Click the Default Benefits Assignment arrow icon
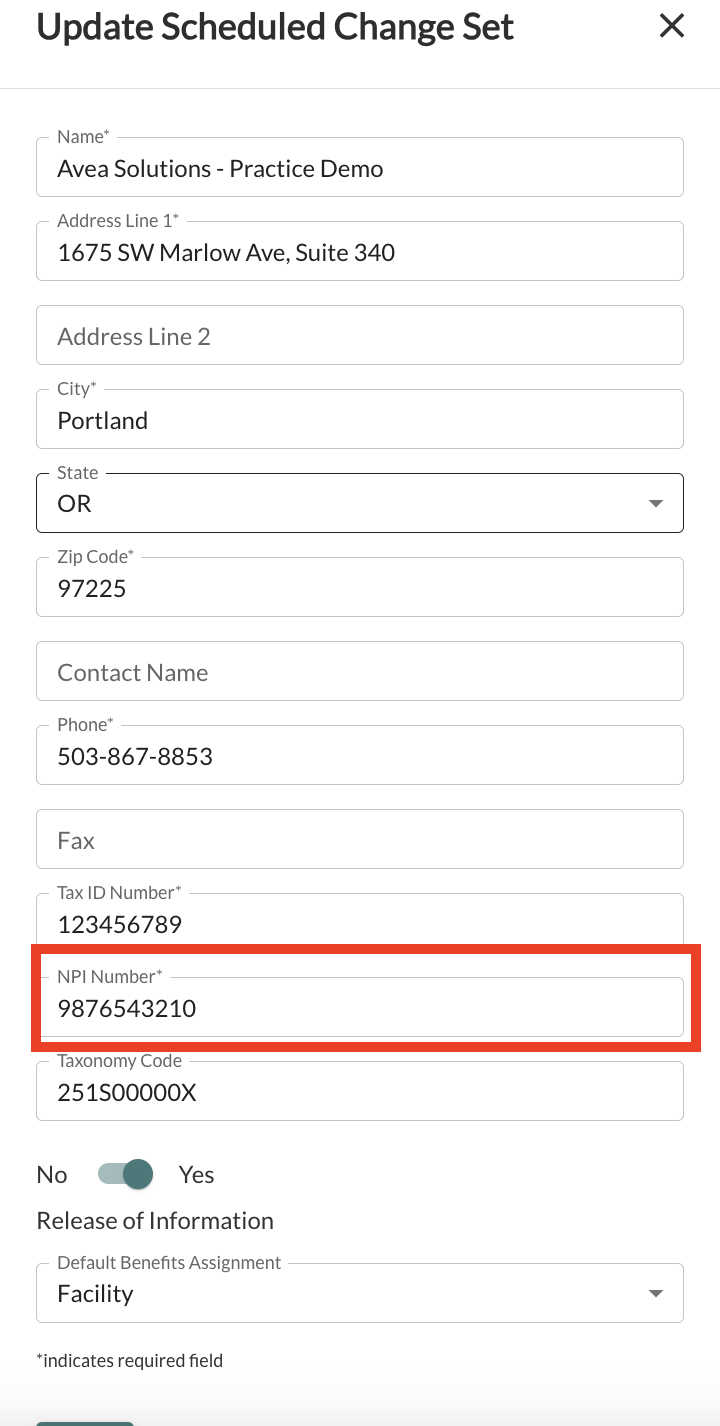This screenshot has width=720, height=1426. tap(656, 1294)
